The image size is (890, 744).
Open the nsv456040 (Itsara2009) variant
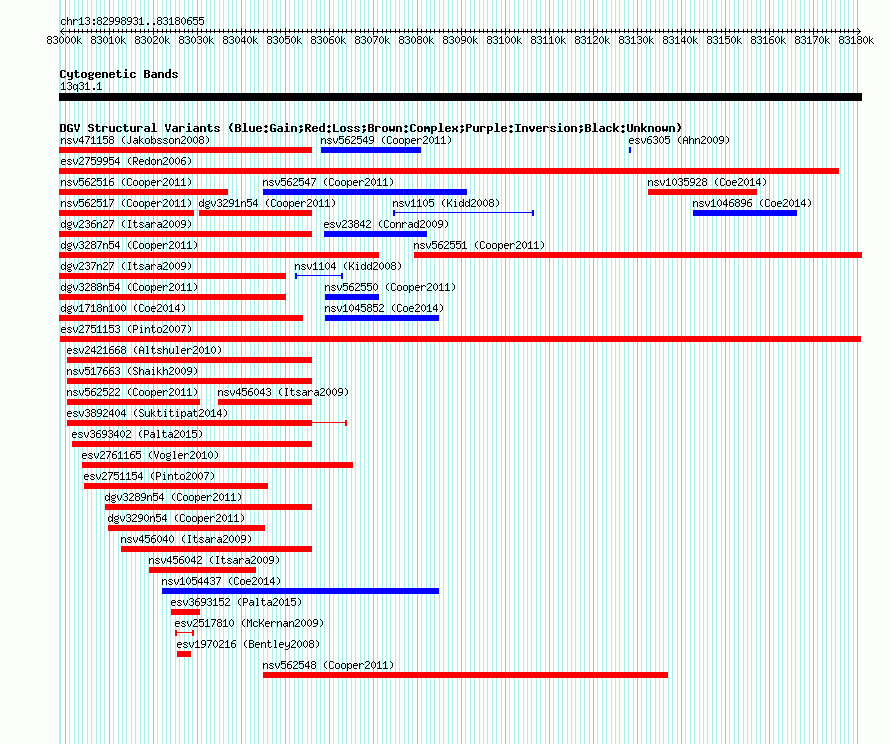(186, 539)
